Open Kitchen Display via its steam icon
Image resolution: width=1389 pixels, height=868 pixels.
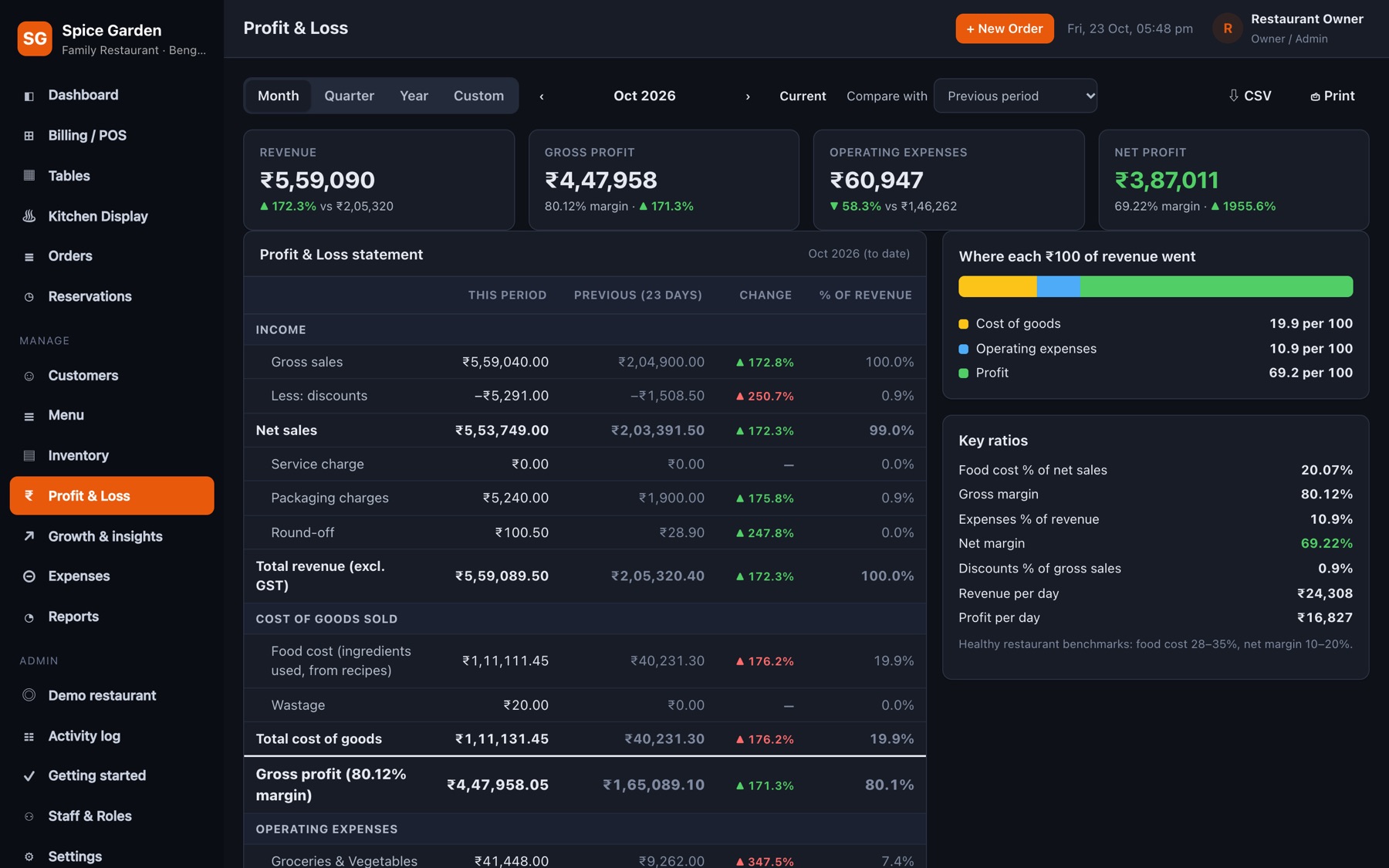click(29, 216)
